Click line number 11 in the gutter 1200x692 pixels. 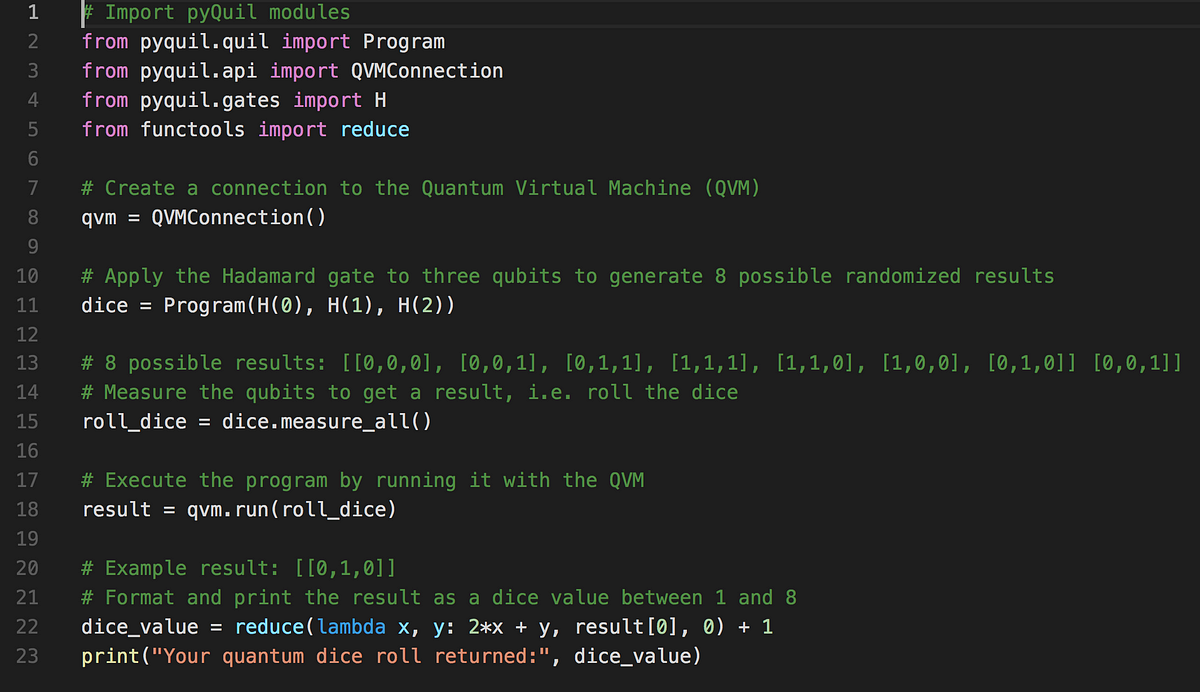[x=27, y=305]
